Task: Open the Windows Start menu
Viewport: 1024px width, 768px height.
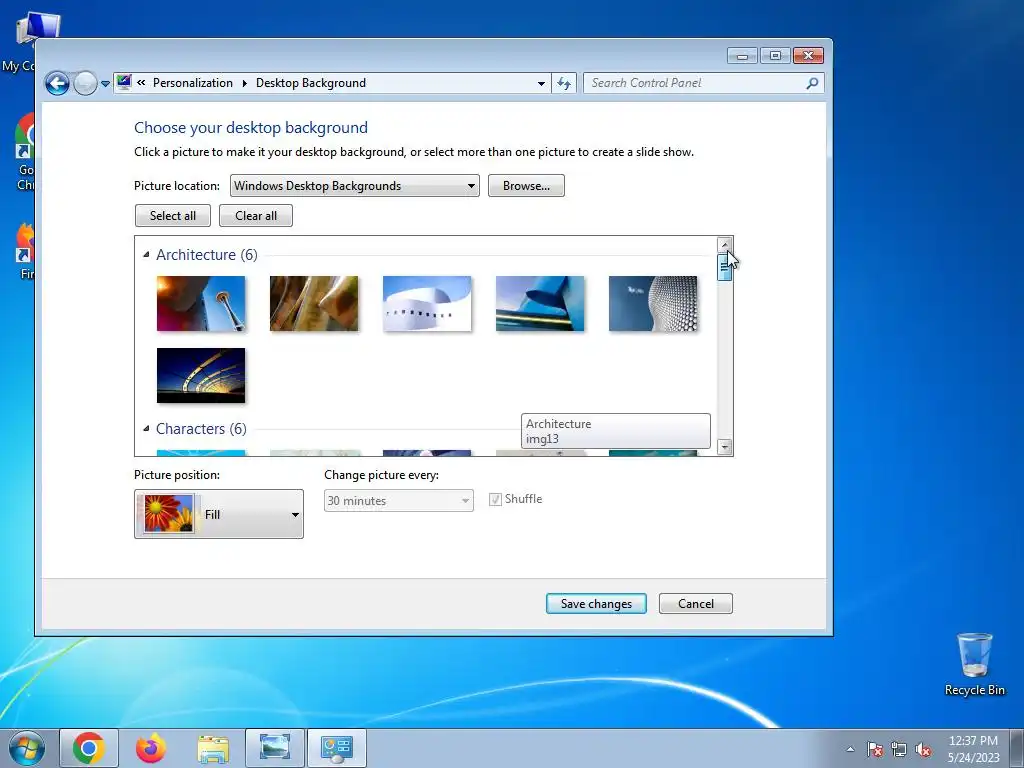Action: (x=27, y=748)
